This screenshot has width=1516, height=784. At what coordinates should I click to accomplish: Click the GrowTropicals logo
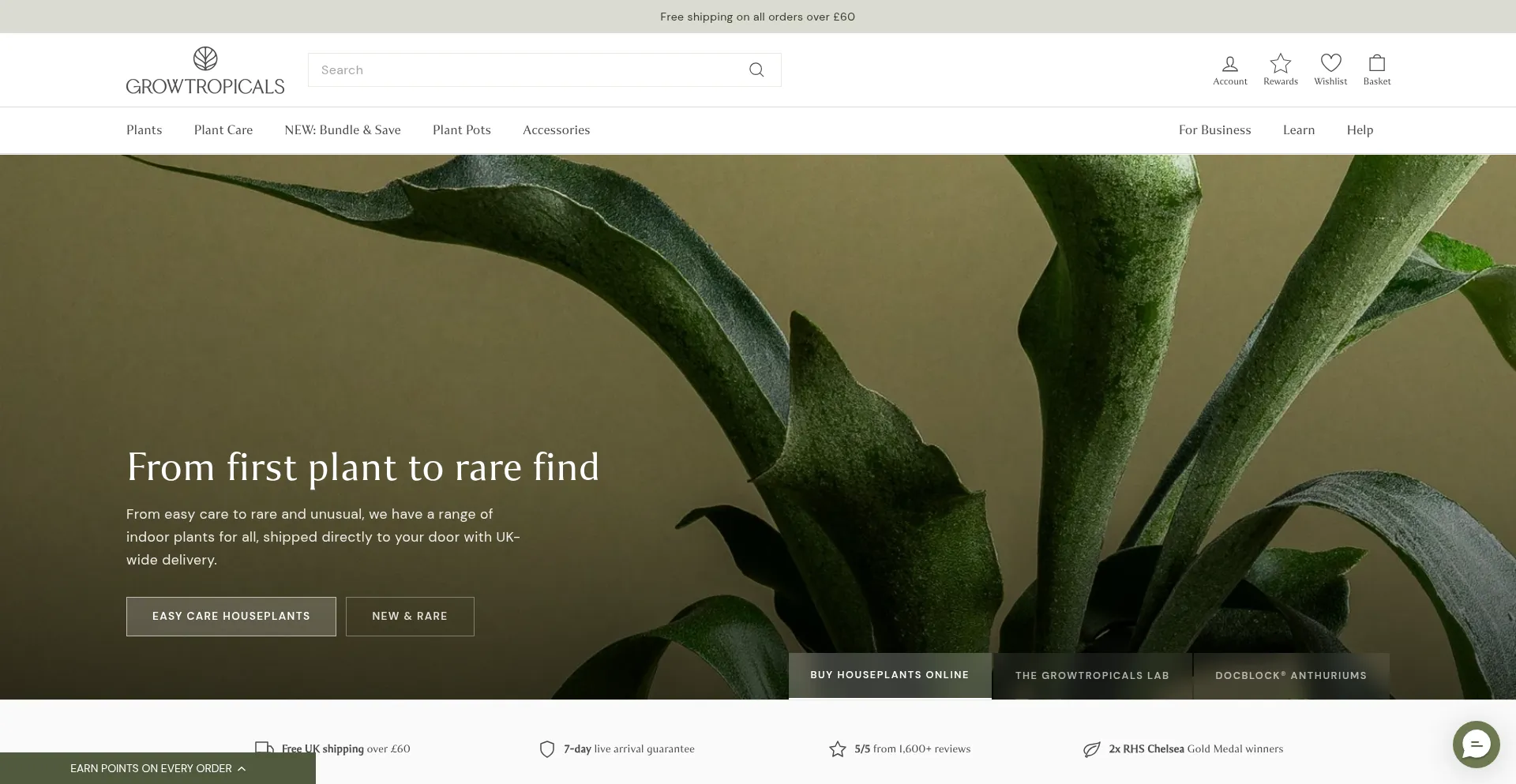pos(205,70)
